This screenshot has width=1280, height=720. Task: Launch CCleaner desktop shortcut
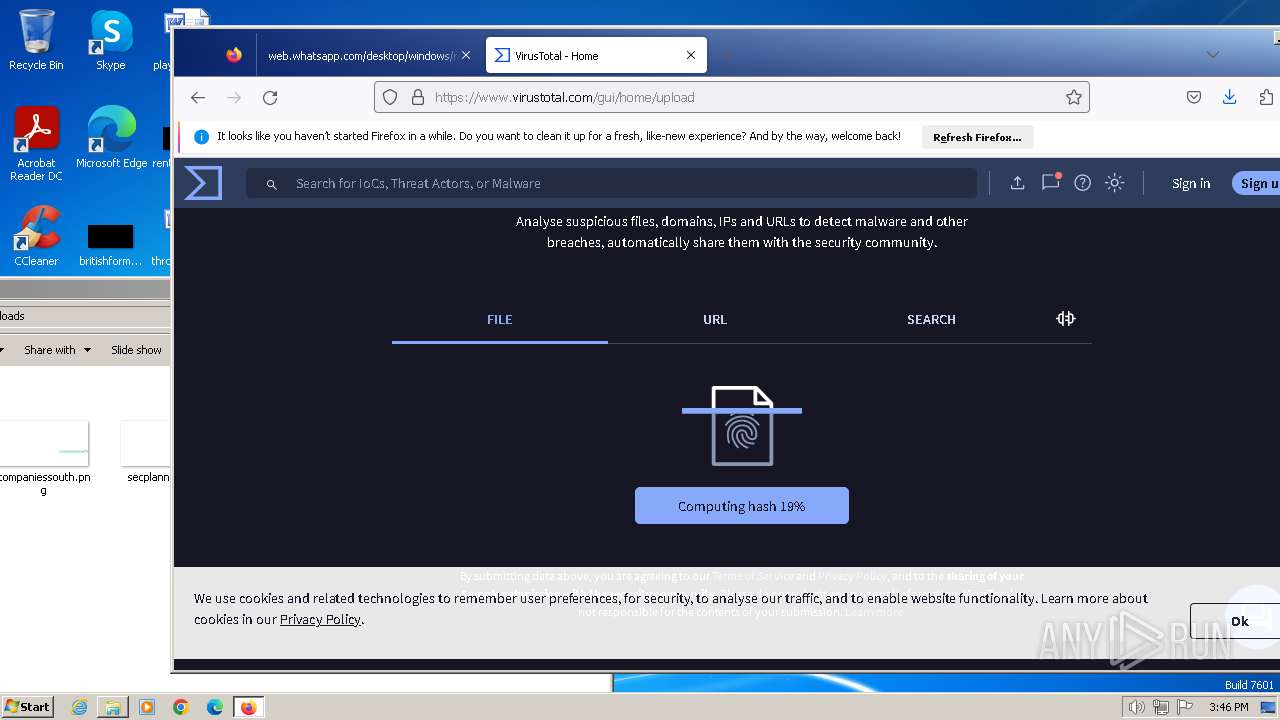(36, 236)
